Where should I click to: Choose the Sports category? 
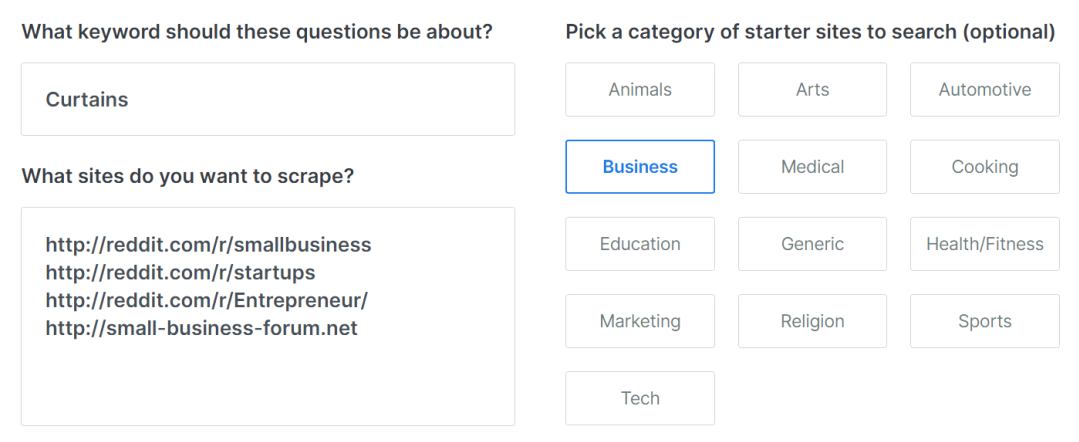point(984,321)
